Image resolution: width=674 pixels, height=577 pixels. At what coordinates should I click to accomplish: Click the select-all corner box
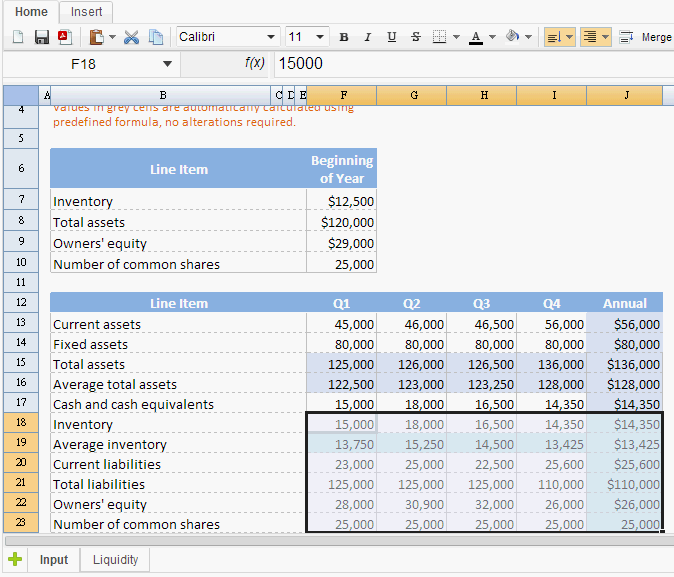pos(21,95)
